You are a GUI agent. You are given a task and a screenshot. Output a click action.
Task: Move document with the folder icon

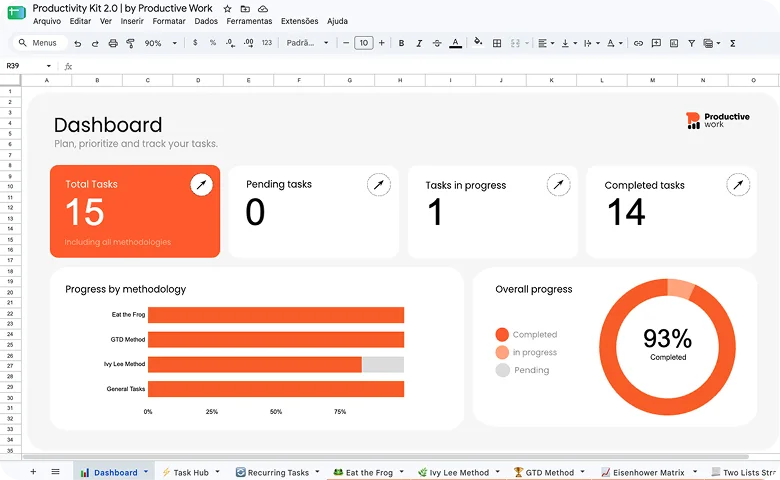[245, 9]
